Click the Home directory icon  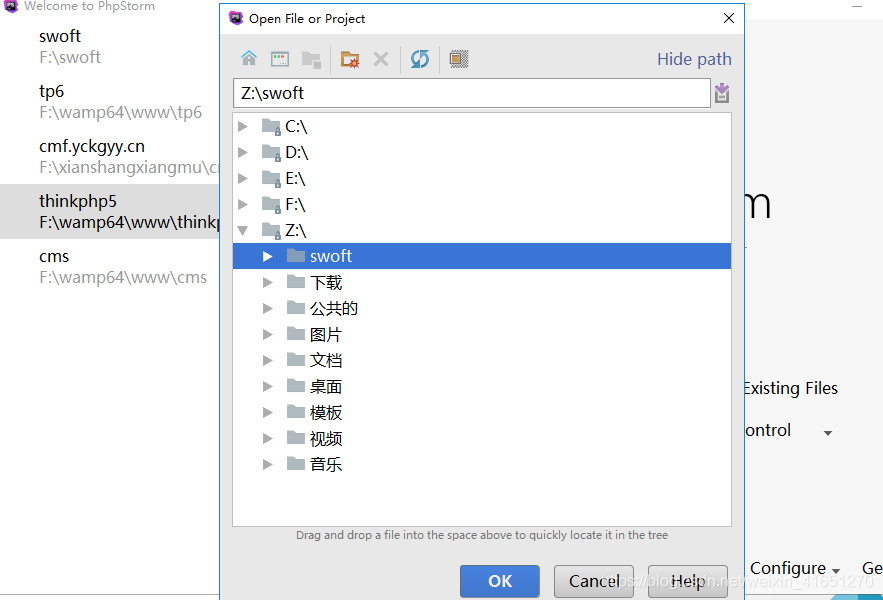point(249,59)
